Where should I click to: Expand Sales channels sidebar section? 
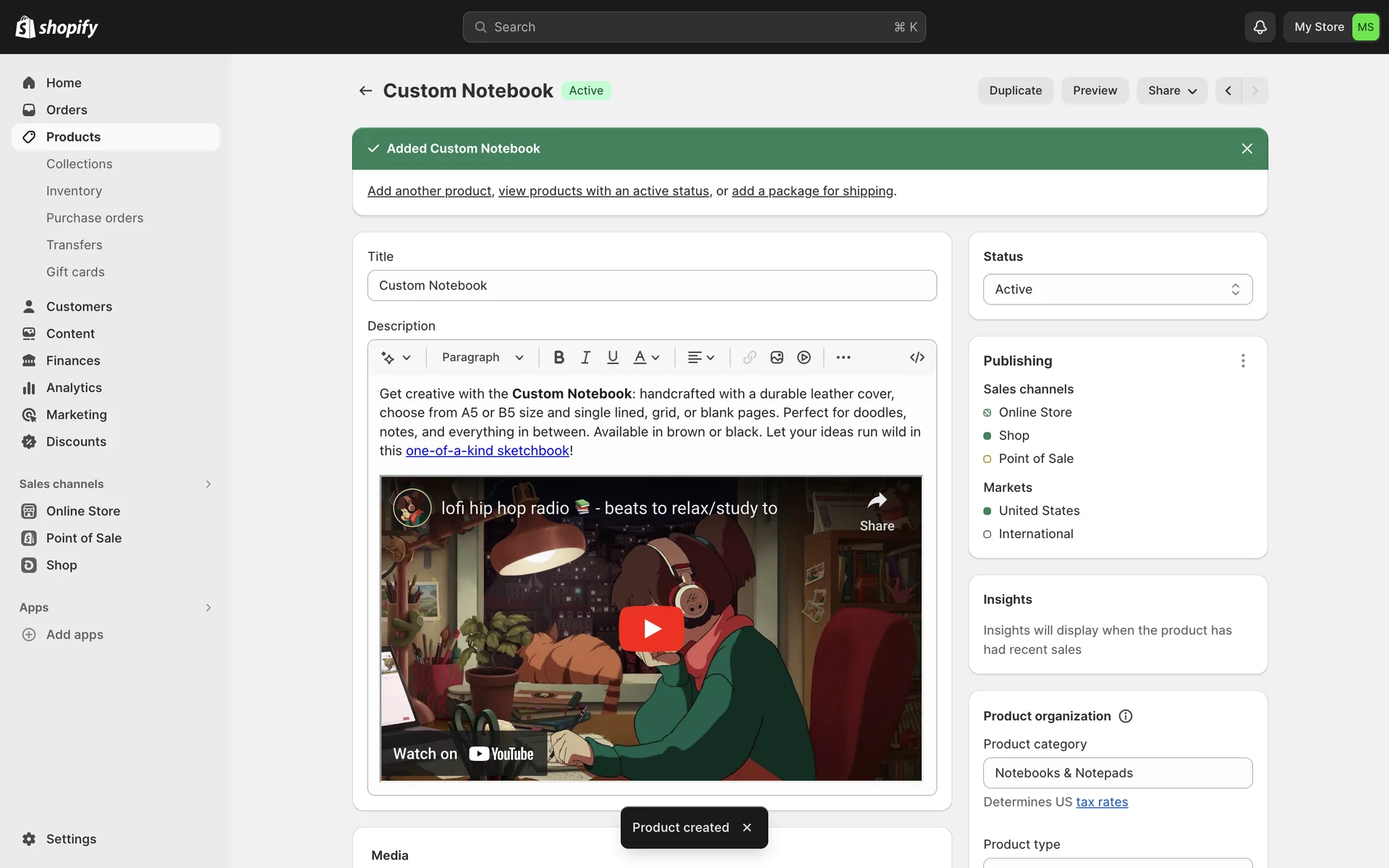[208, 484]
